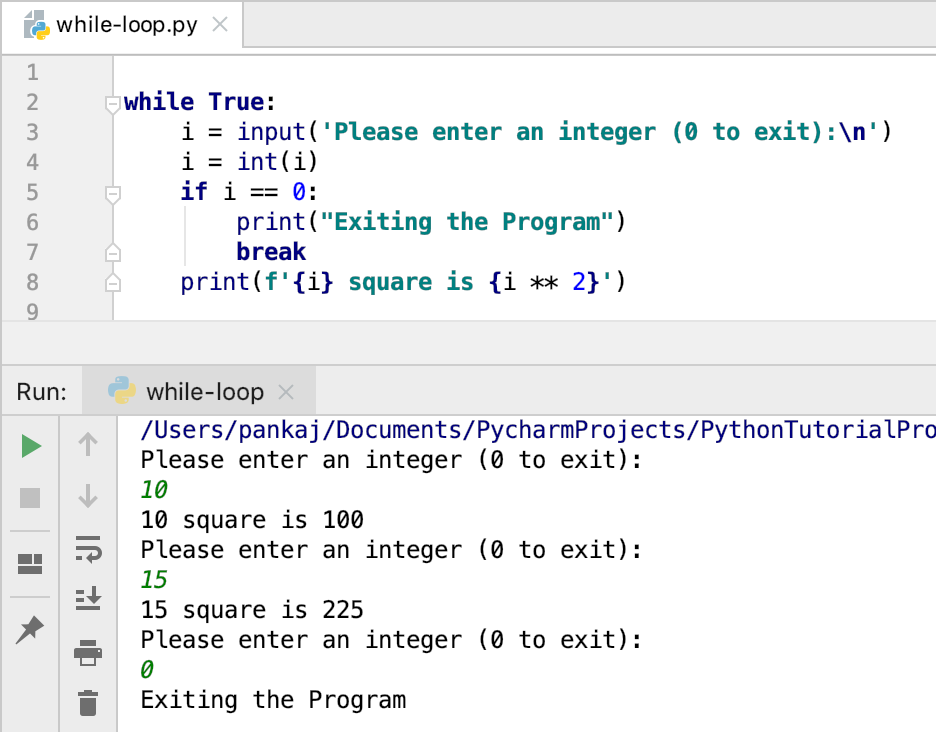Image resolution: width=936 pixels, height=732 pixels.
Task: Open the restore layout icon in Run panel
Action: point(30,564)
